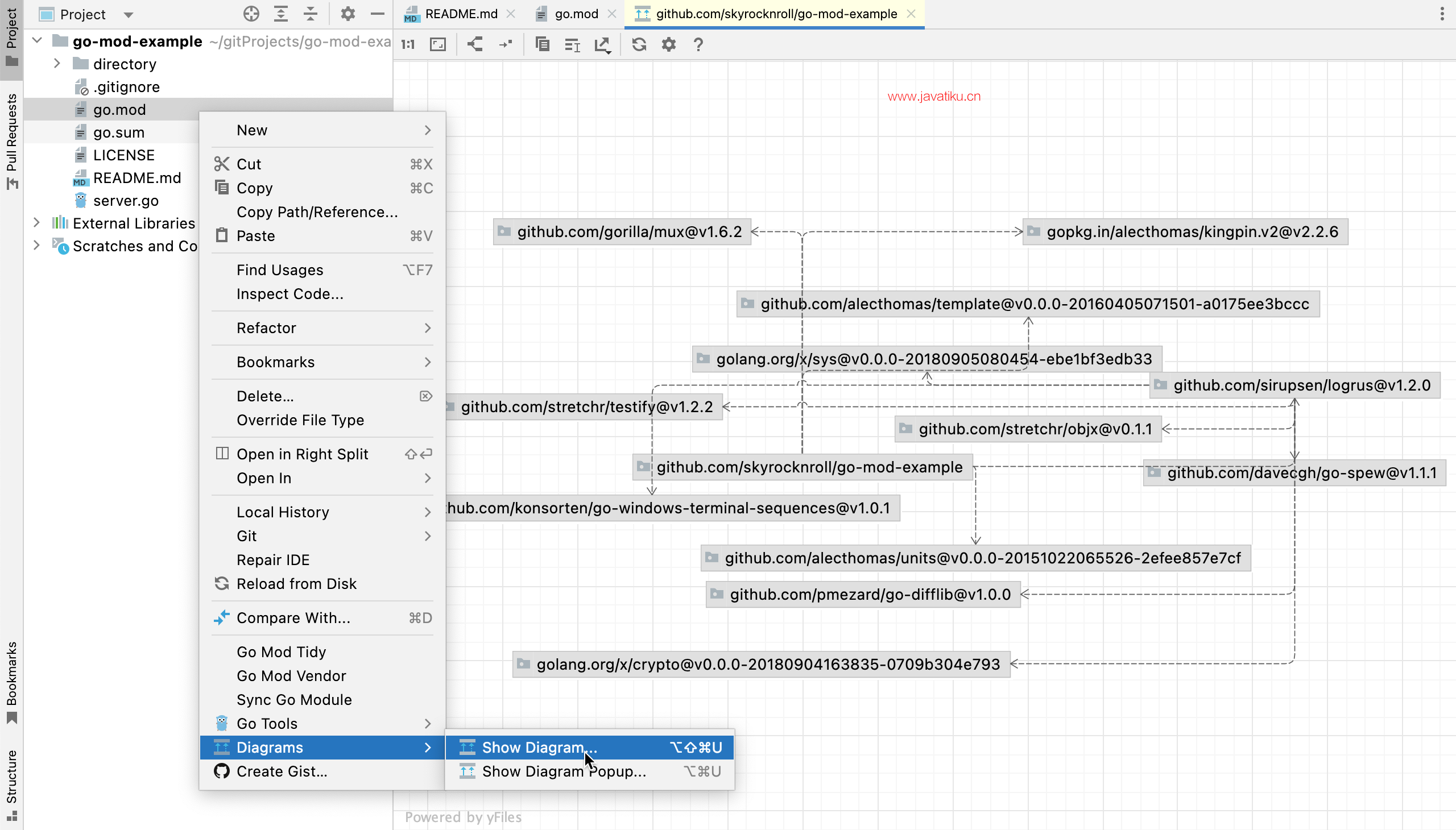This screenshot has width=1456, height=830.
Task: Click the Apply Current Layout toolbar icon
Action: [572, 44]
